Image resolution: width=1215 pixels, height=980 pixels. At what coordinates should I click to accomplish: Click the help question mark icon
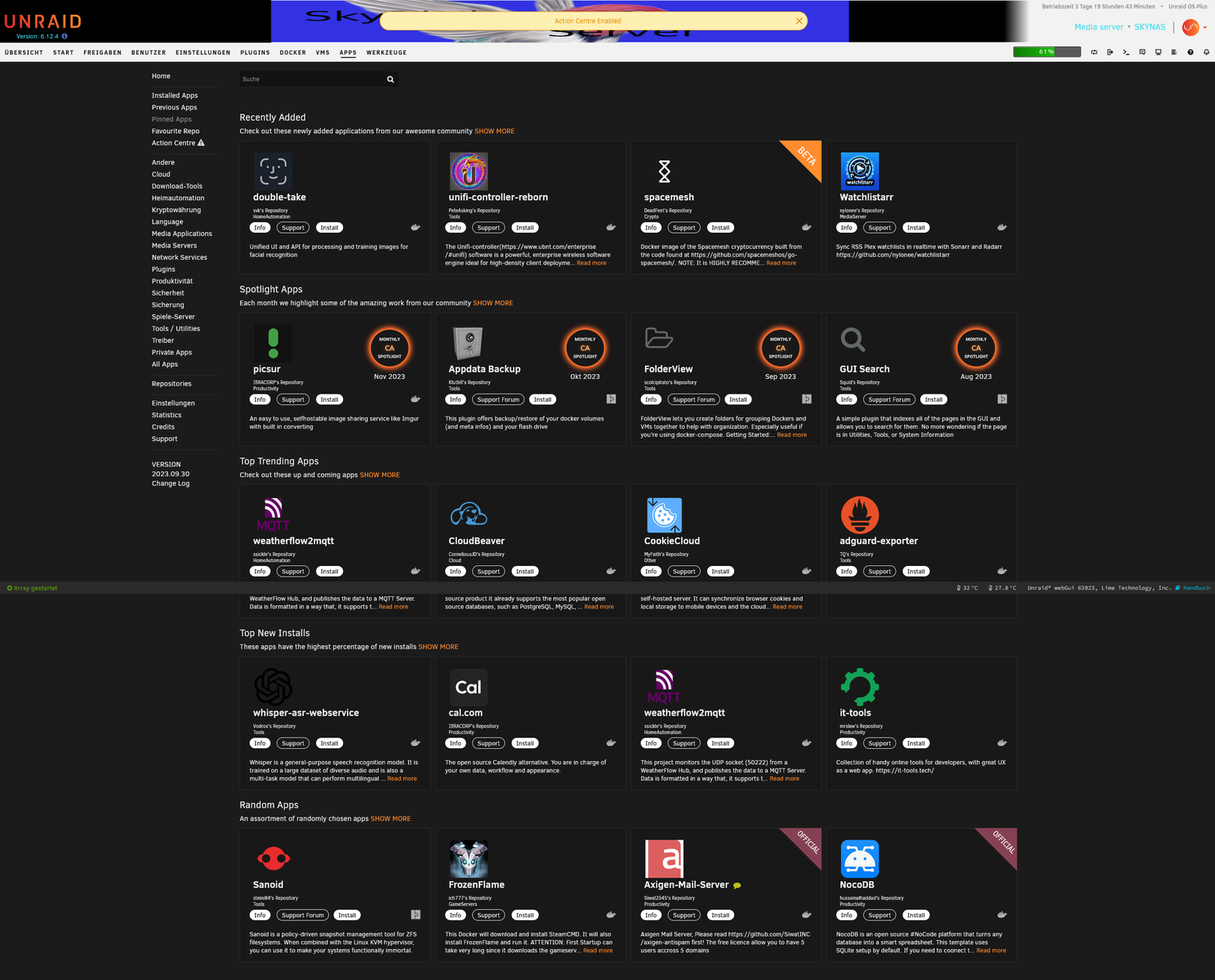click(1191, 52)
